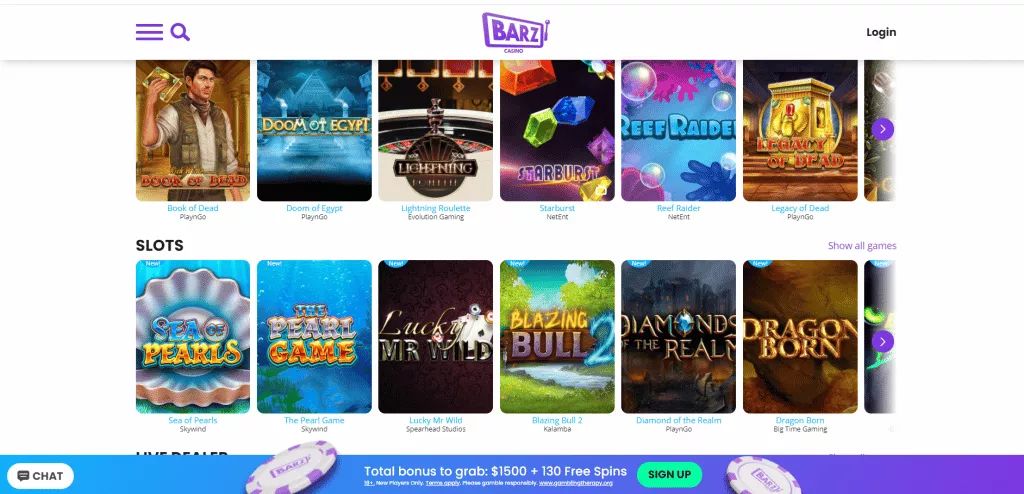Open the chat bubble button
Viewport: 1024px width, 494px height.
(x=40, y=476)
